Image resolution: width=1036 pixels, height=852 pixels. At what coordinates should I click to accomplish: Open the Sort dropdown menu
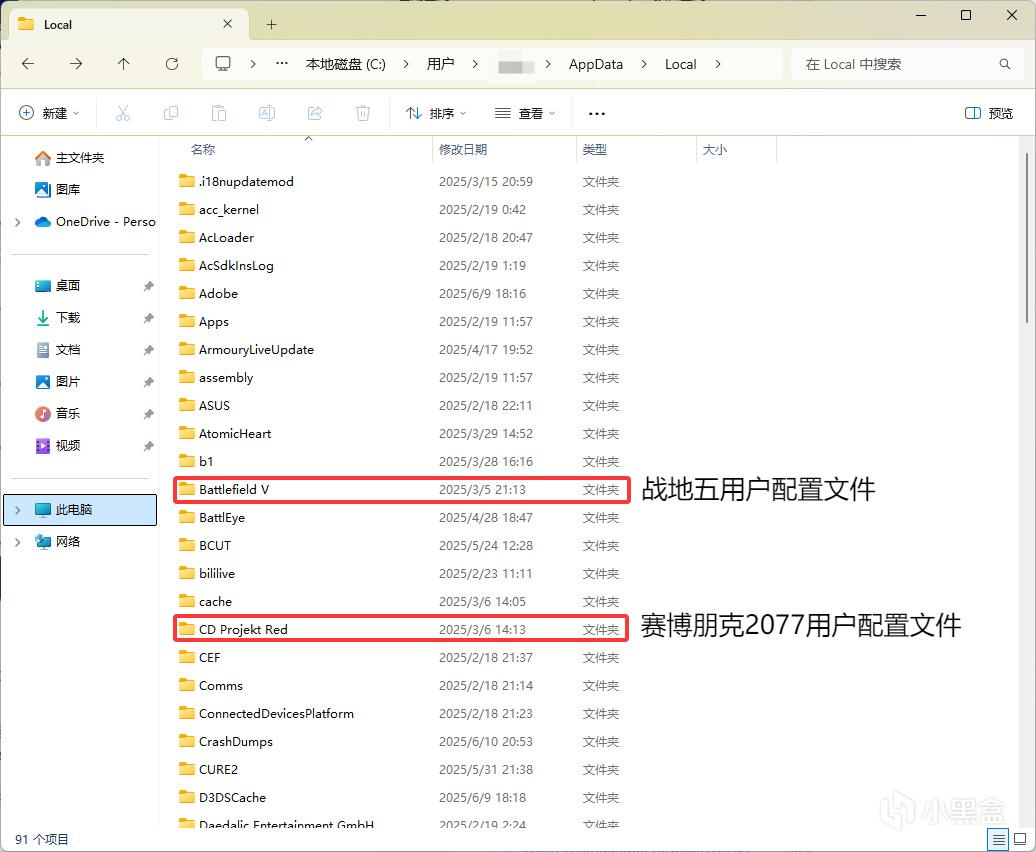436,114
